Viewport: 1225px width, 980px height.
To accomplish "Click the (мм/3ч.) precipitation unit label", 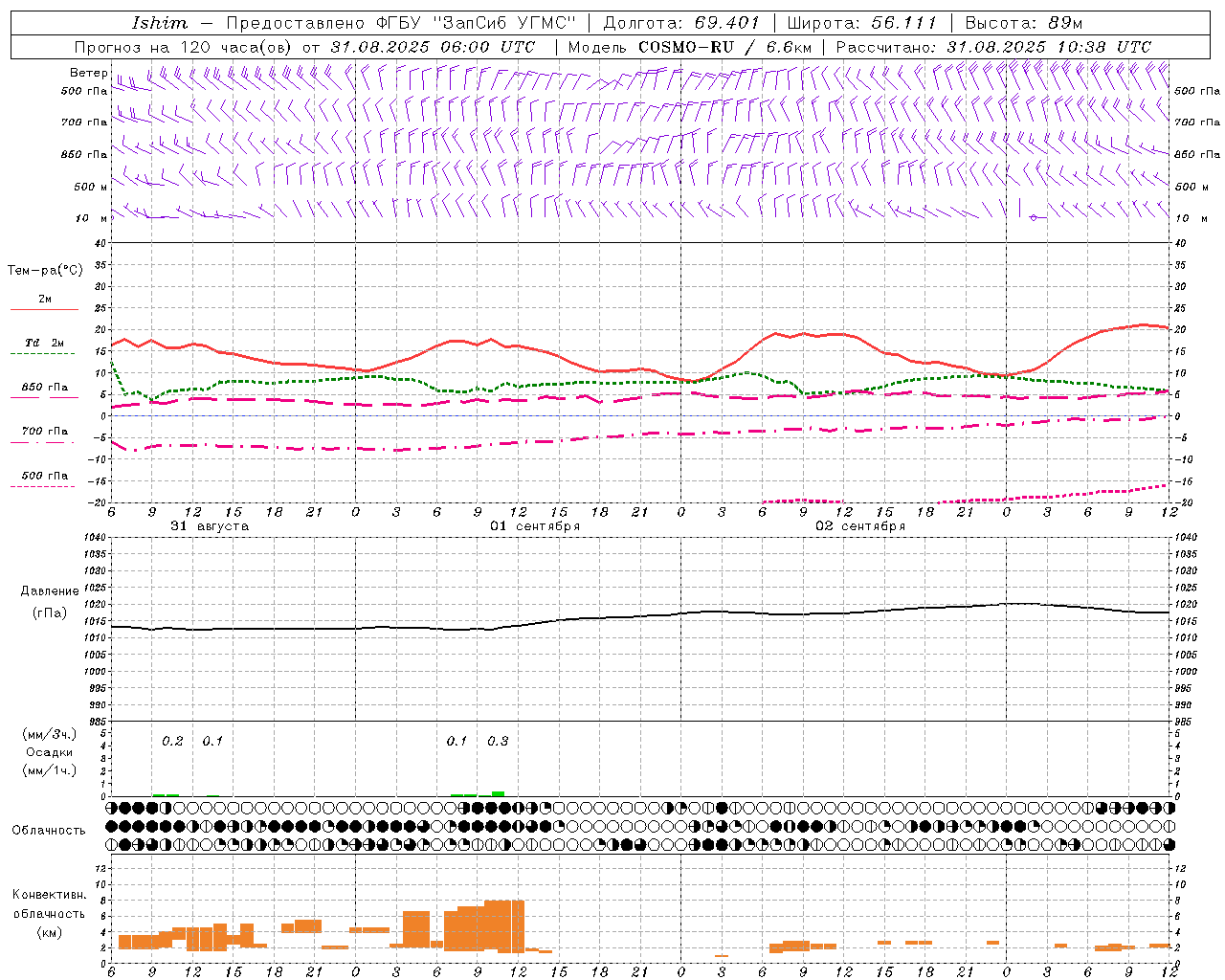I will point(50,735).
